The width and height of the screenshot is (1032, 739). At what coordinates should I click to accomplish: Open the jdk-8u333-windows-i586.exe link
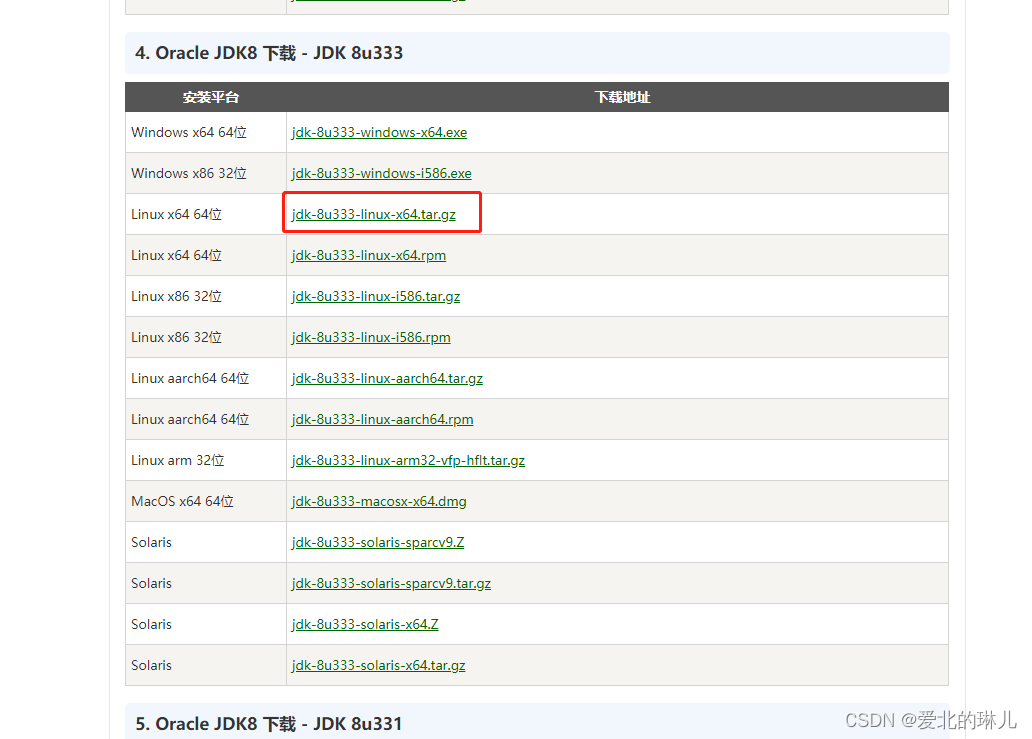[381, 173]
